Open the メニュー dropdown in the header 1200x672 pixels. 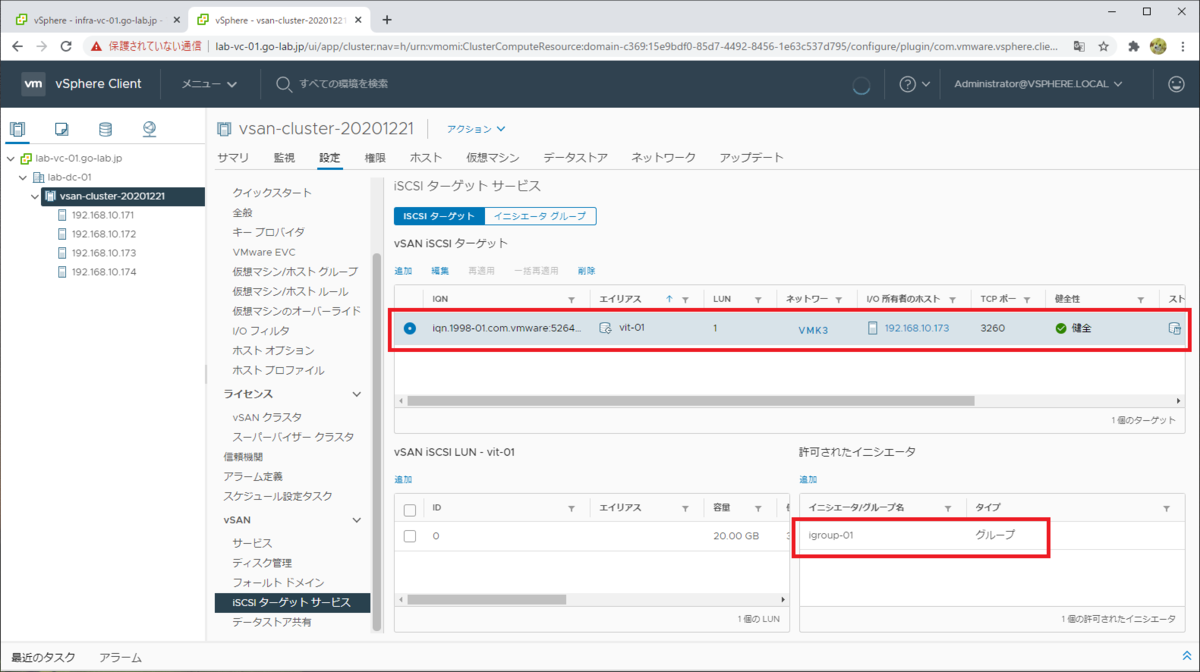tap(208, 84)
